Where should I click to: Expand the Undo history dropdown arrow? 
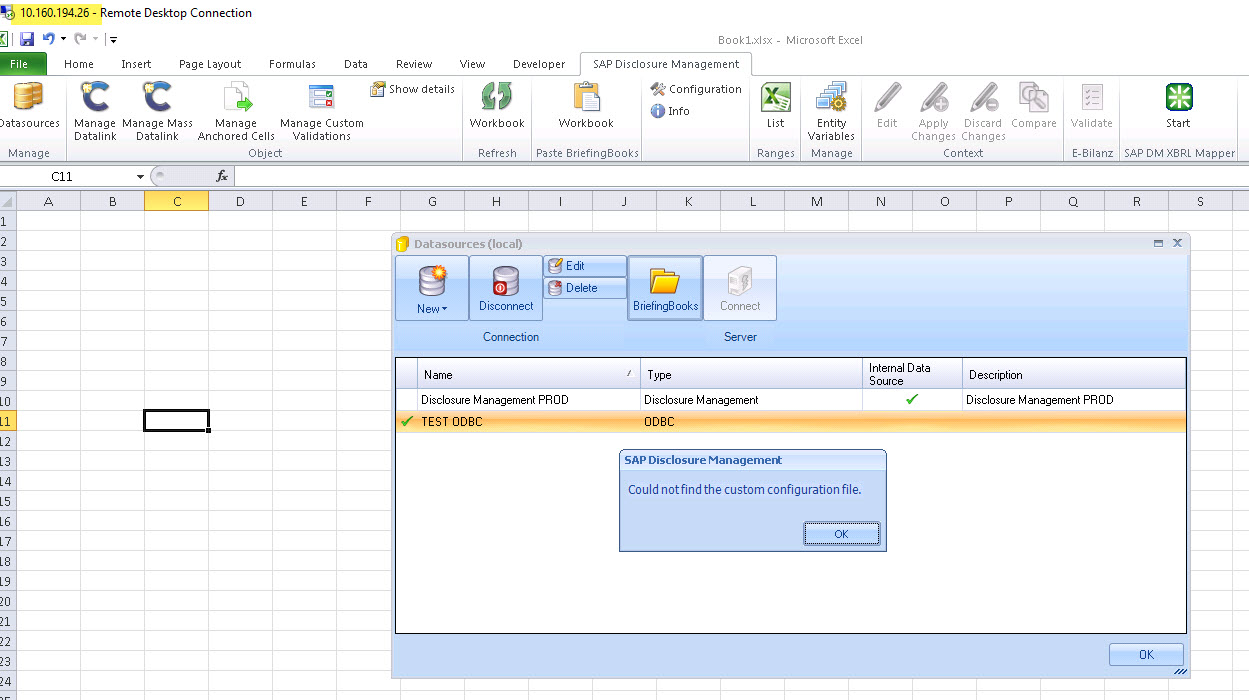(63, 39)
